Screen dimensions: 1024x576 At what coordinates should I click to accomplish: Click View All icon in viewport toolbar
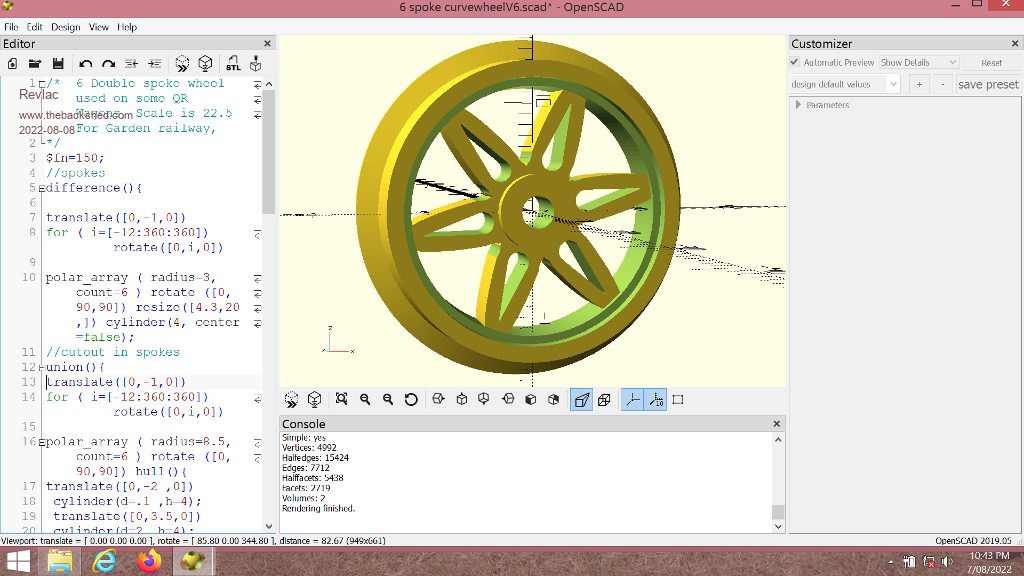click(x=341, y=399)
